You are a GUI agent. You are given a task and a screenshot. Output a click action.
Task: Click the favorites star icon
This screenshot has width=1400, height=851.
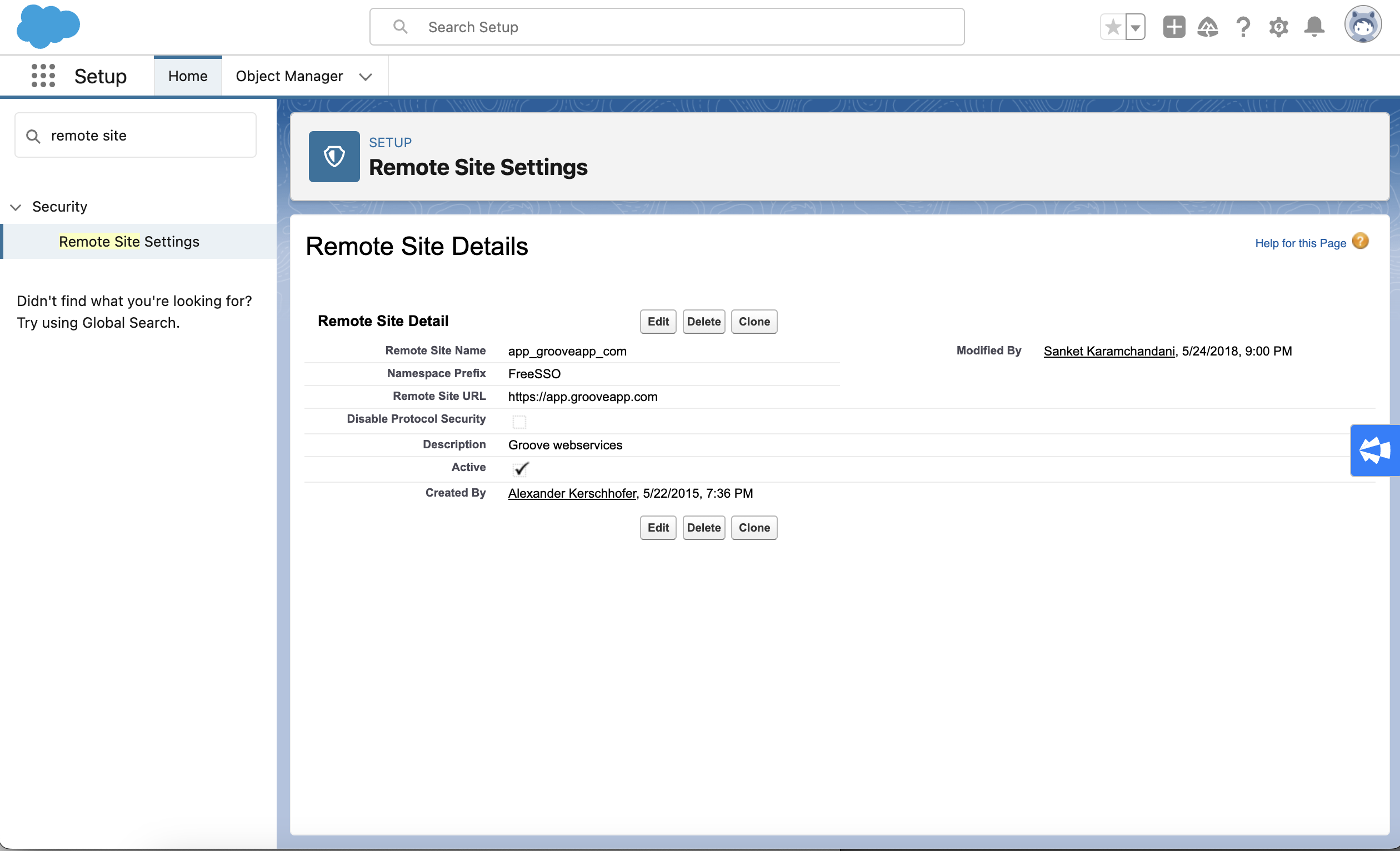tap(1113, 27)
